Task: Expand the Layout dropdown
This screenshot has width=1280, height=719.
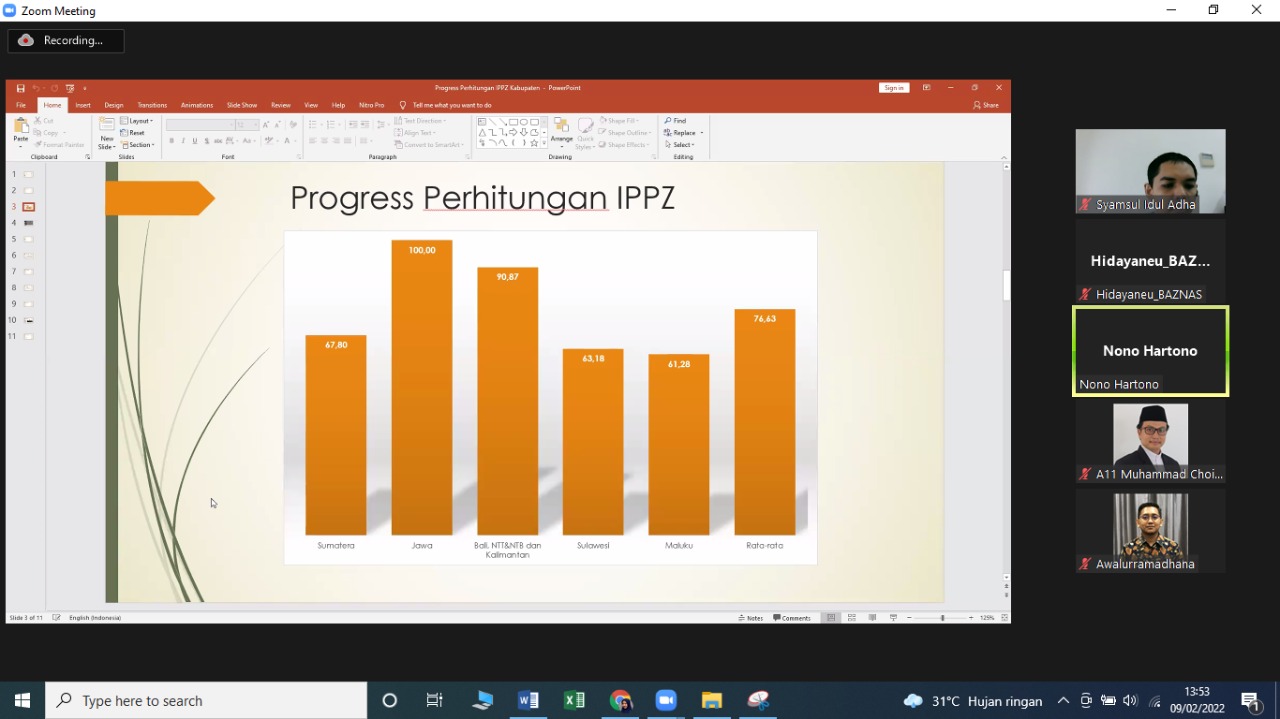Action: pos(139,121)
